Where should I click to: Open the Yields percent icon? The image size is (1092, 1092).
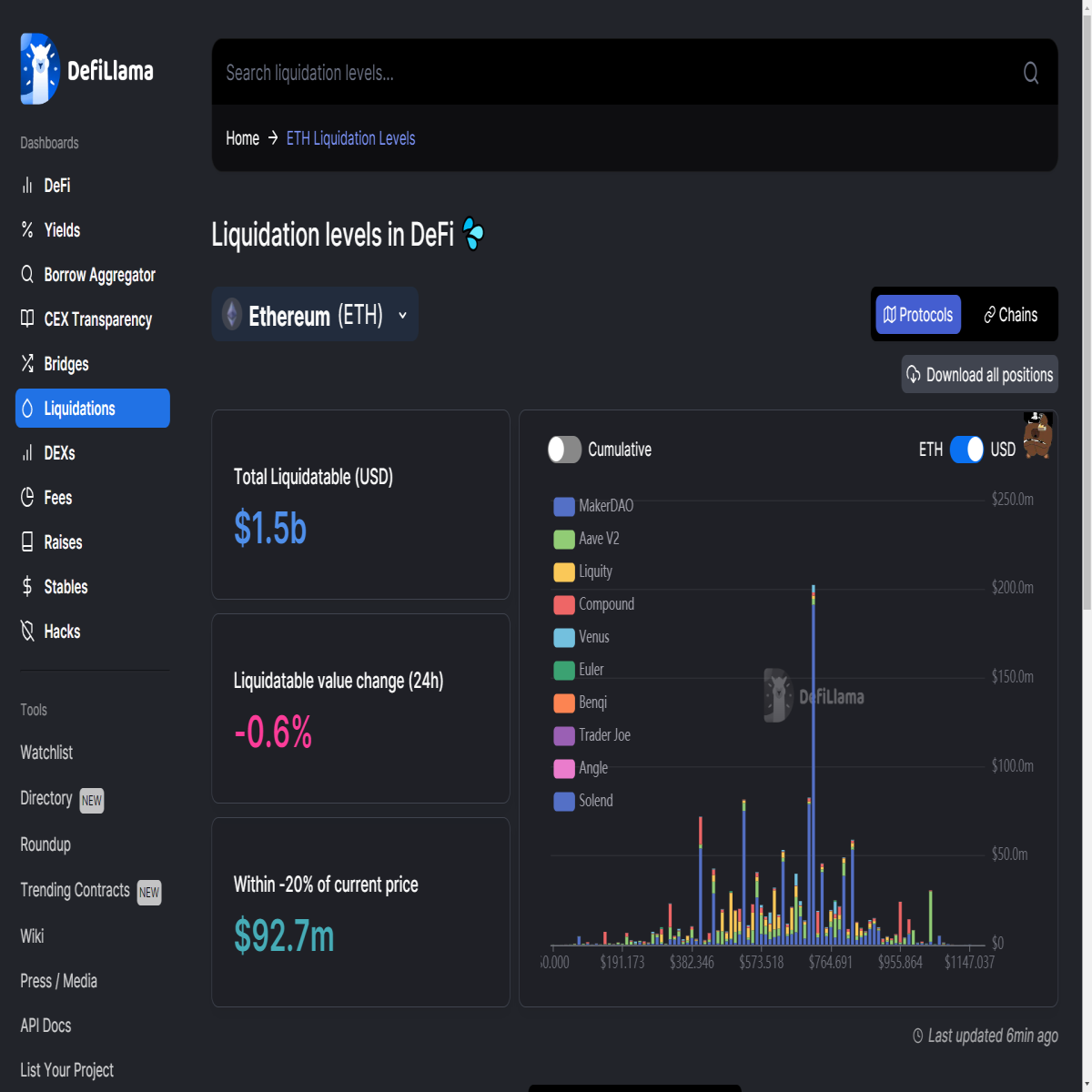tap(27, 230)
